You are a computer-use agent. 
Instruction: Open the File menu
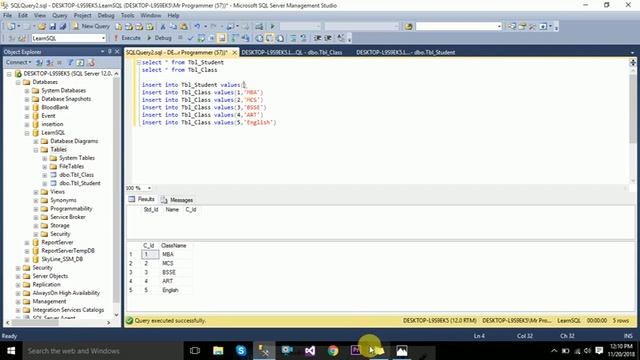pos(7,15)
